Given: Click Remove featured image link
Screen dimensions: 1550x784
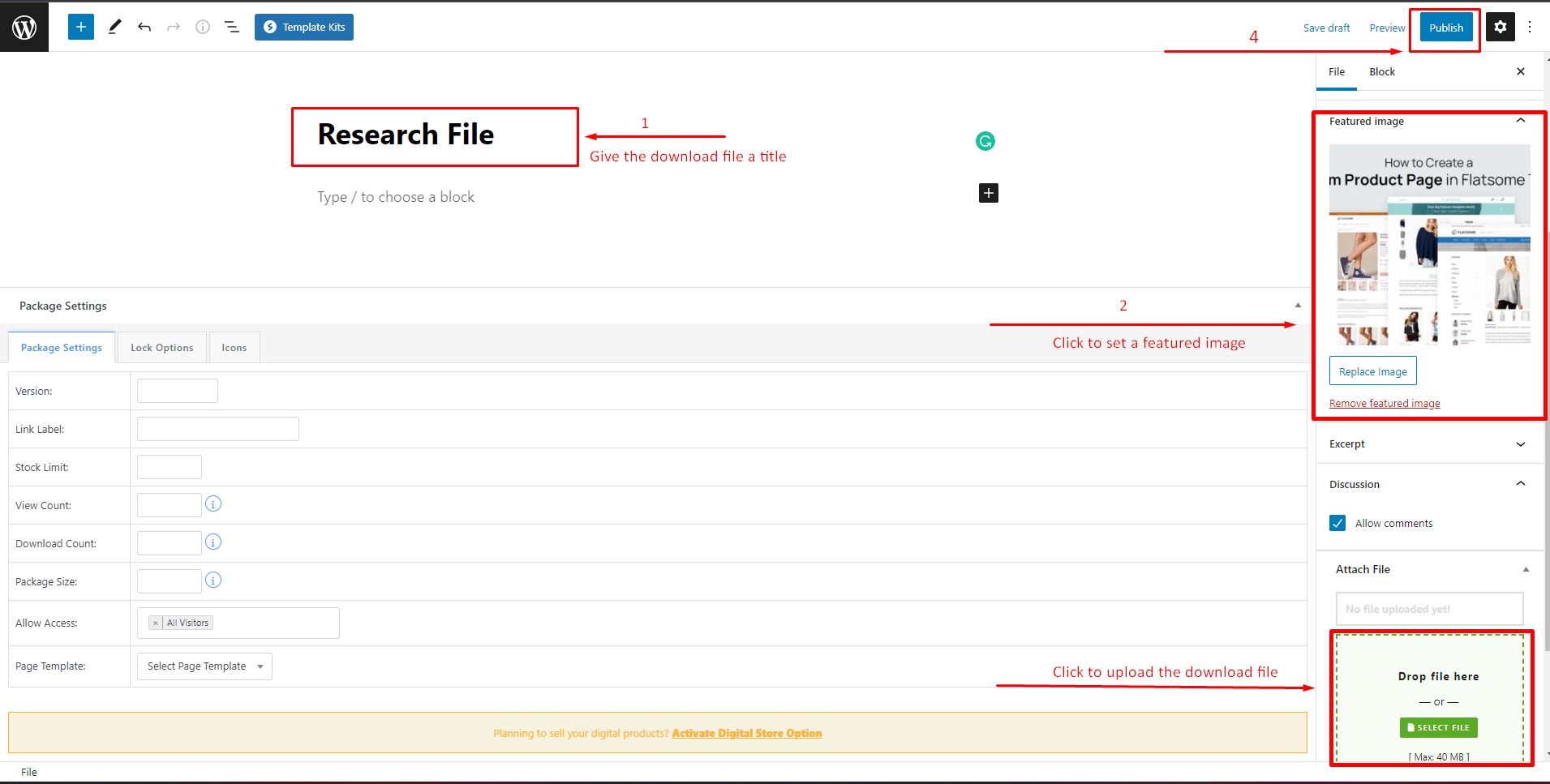Looking at the screenshot, I should [1385, 403].
